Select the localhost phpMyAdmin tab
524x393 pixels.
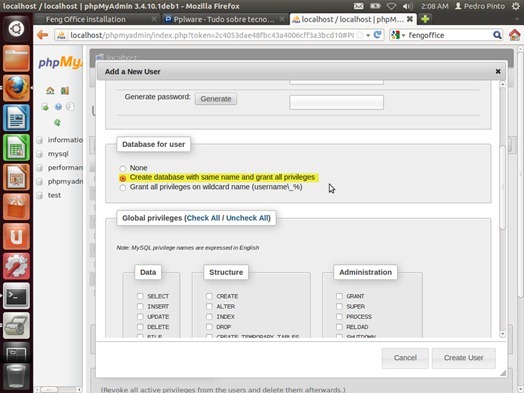[353, 19]
